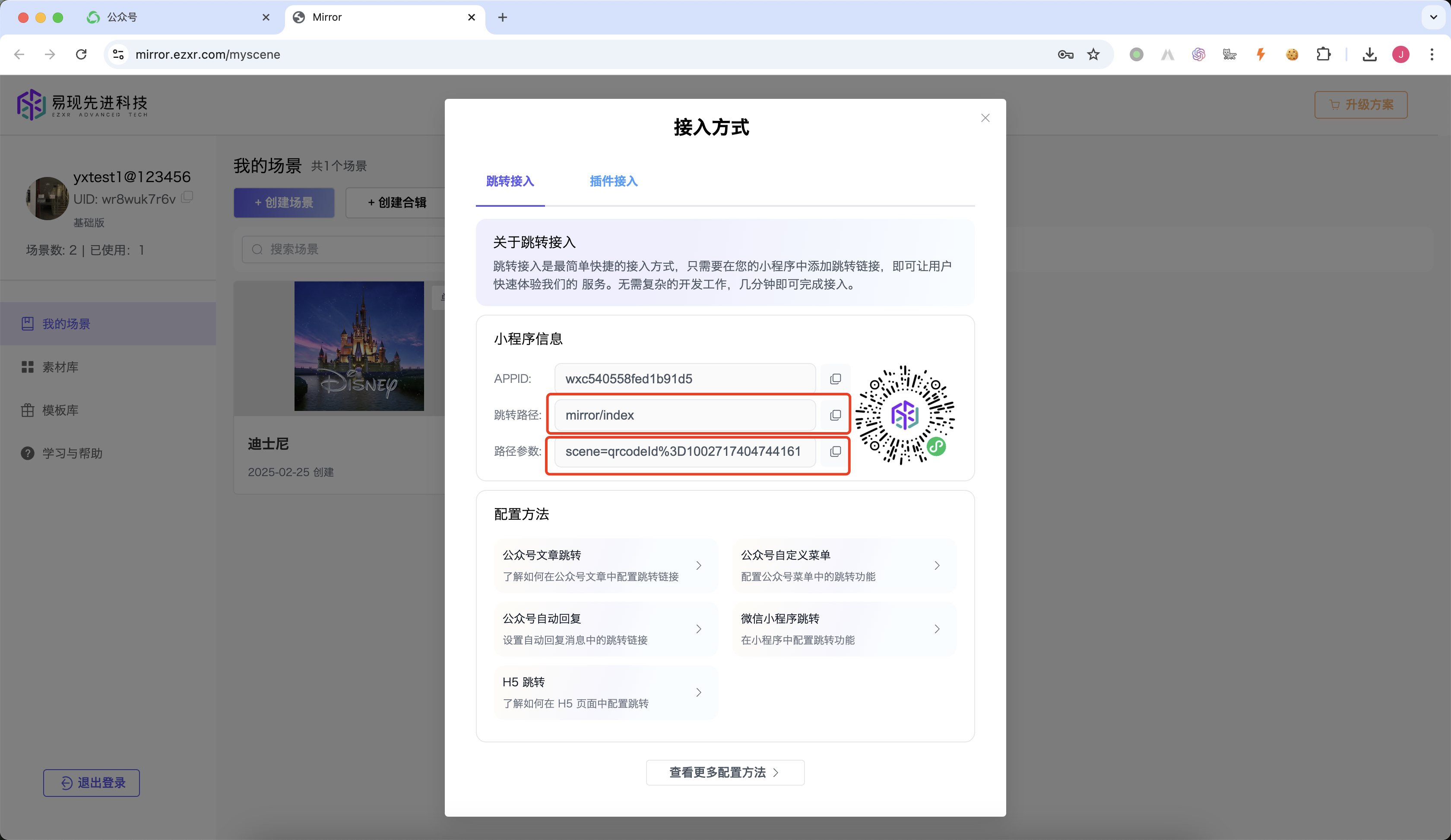Click the site information icon in address bar
The image size is (1451, 840).
coord(118,54)
